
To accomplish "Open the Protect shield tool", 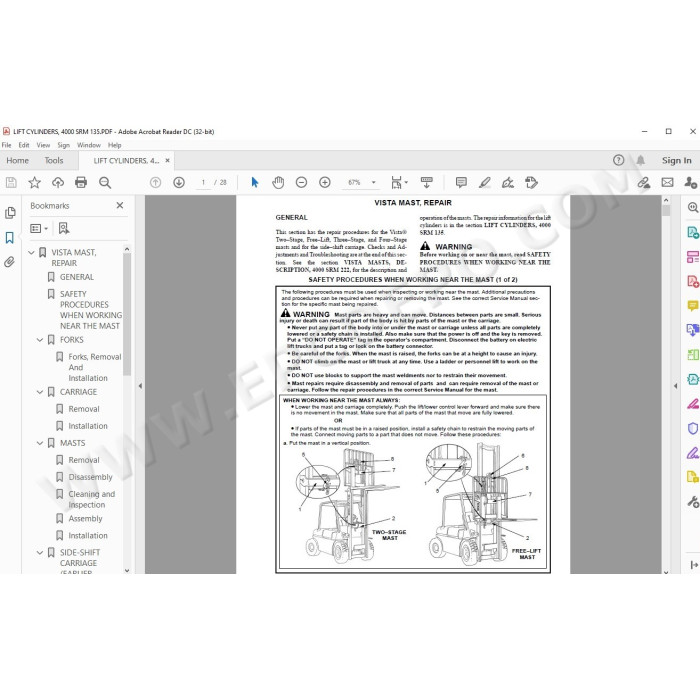I will click(692, 429).
